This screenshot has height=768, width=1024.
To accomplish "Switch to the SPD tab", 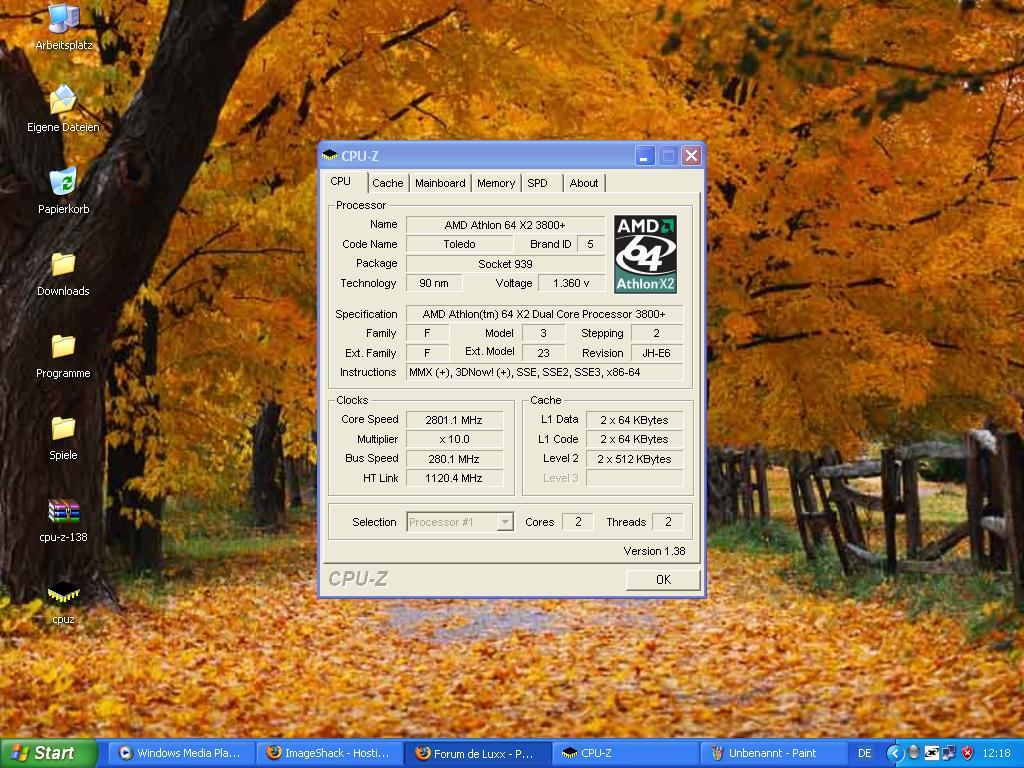I will click(x=537, y=184).
